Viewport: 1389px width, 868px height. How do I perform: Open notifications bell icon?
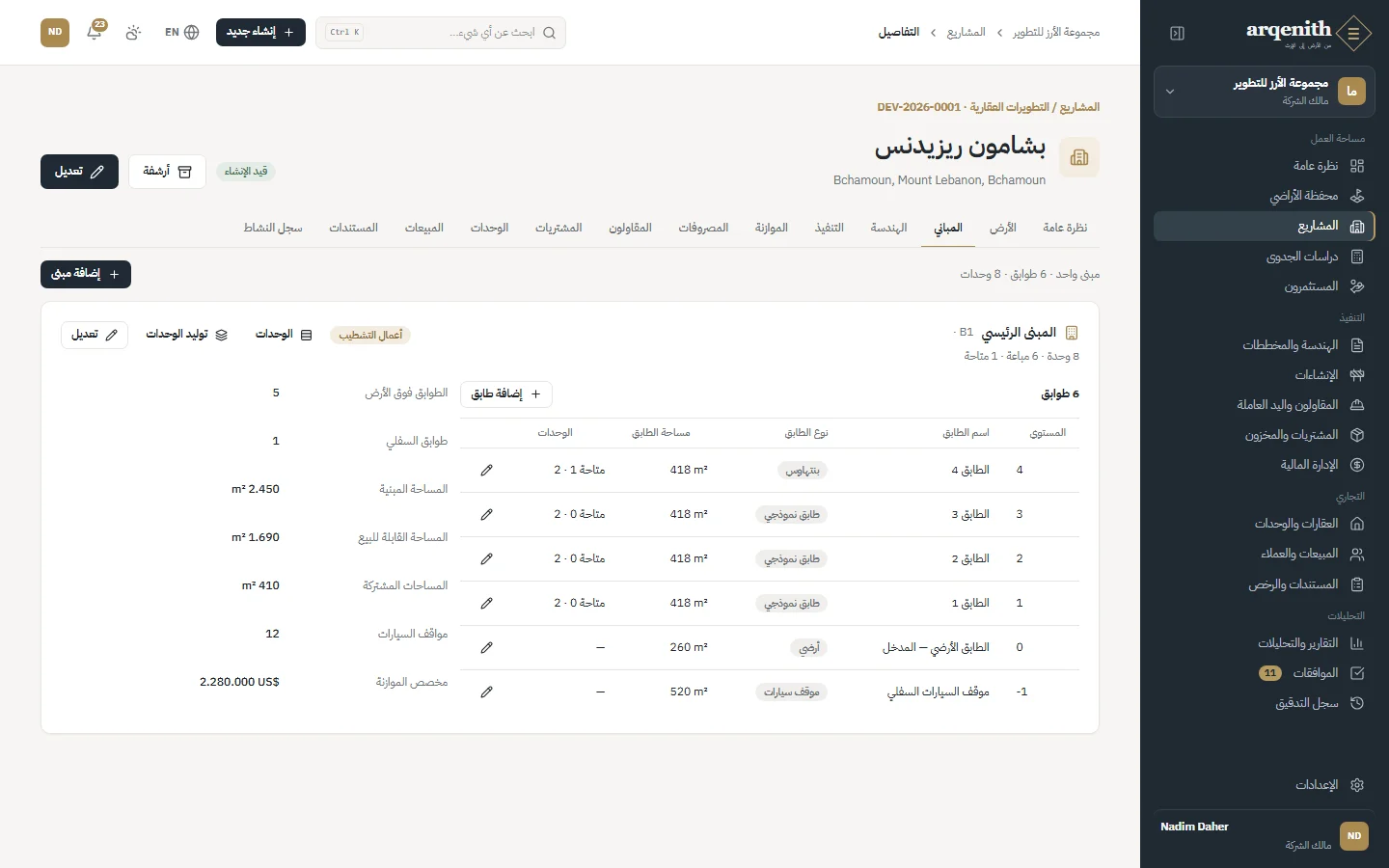coord(95,32)
